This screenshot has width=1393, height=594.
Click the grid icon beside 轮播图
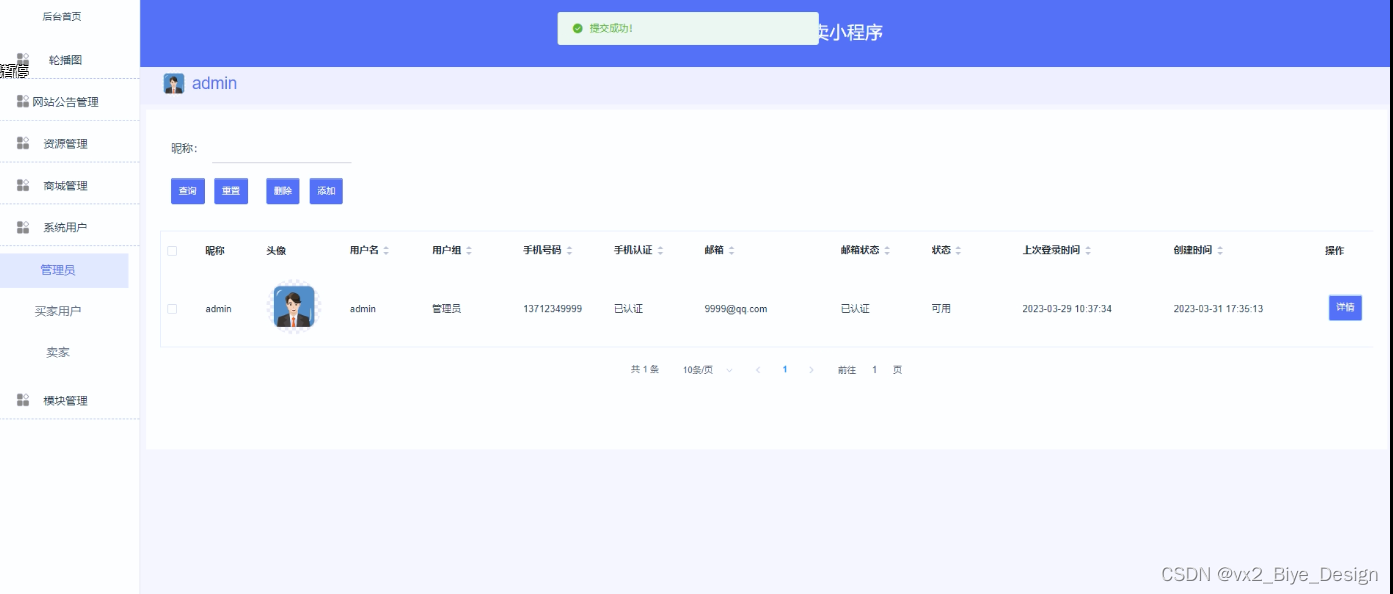pos(23,60)
